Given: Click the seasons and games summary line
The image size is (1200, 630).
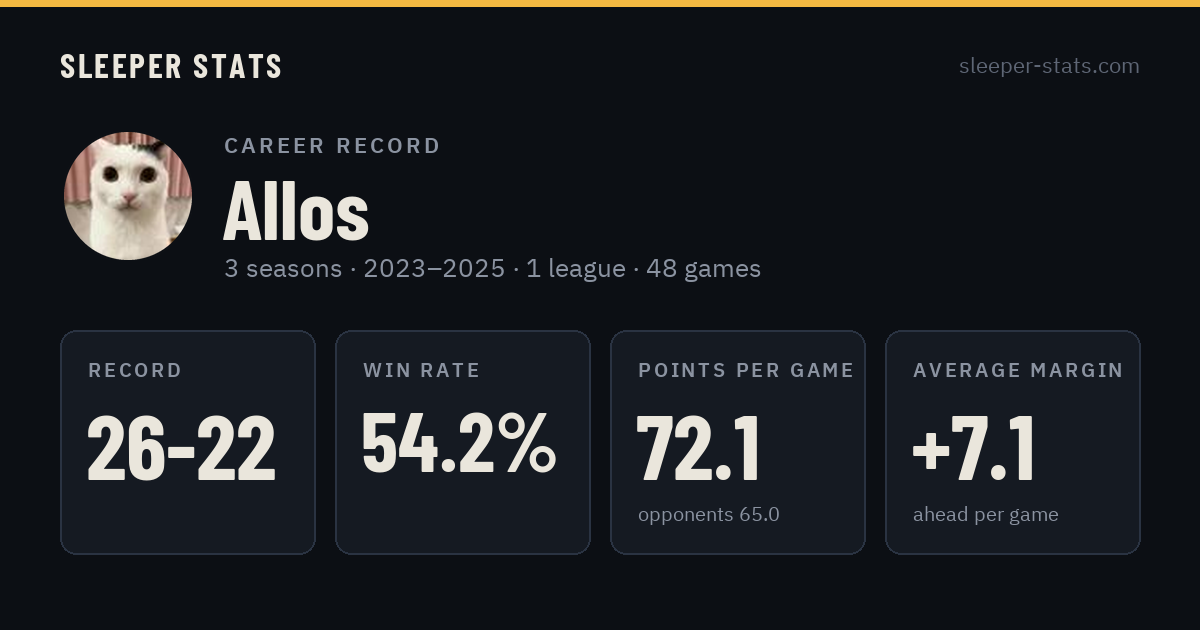Looking at the screenshot, I should [492, 268].
